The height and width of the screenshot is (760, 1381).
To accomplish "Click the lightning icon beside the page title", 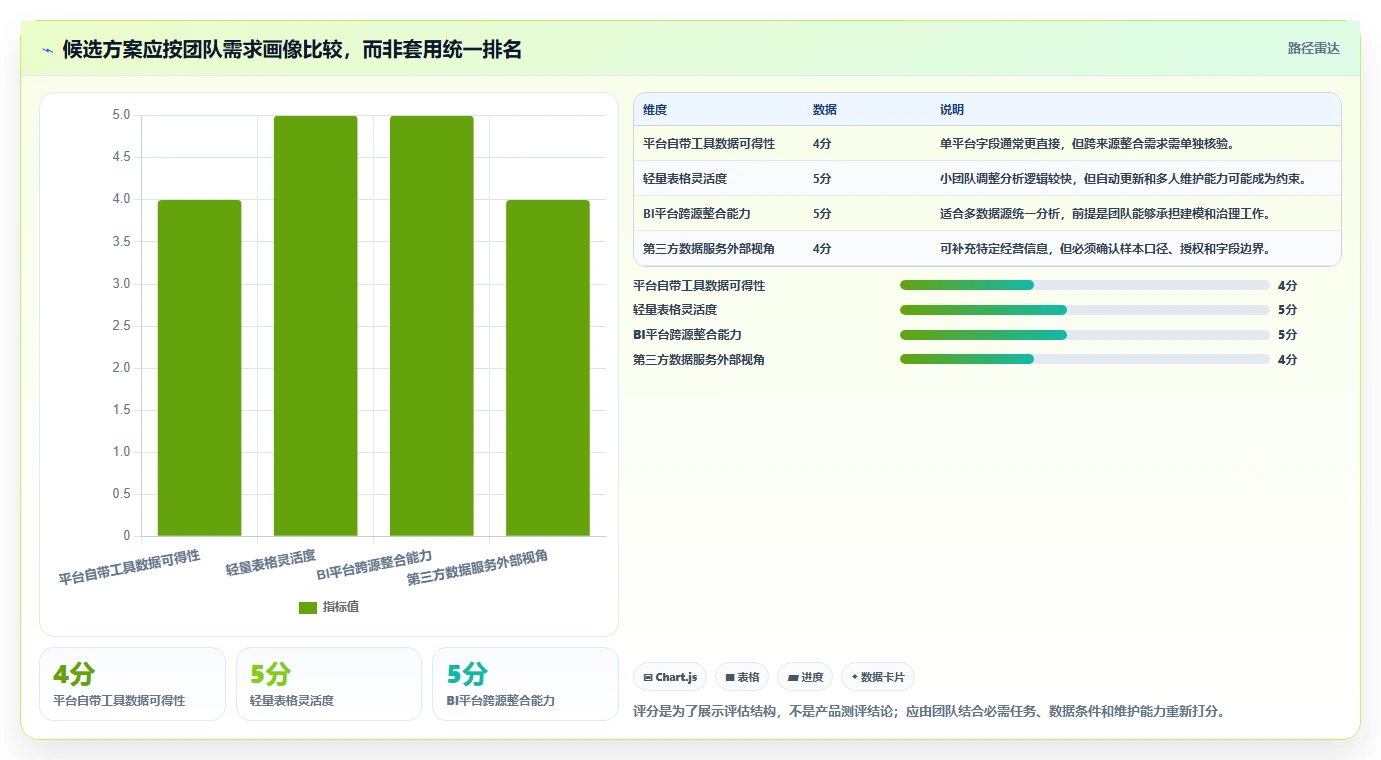I will pos(48,50).
